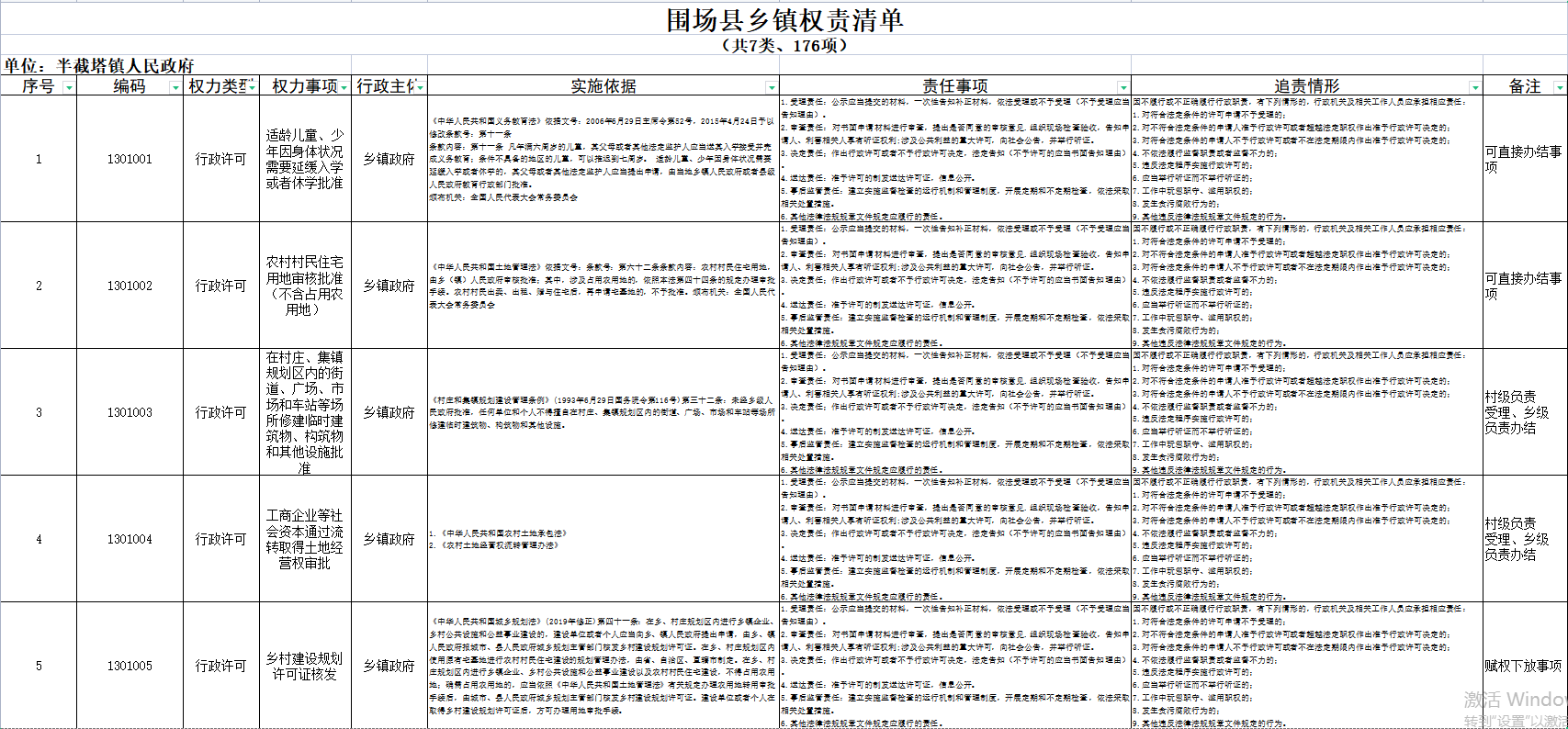The image size is (1568, 729).
Task: Select 行政许可 in the 1301003 row
Action: coord(221,412)
